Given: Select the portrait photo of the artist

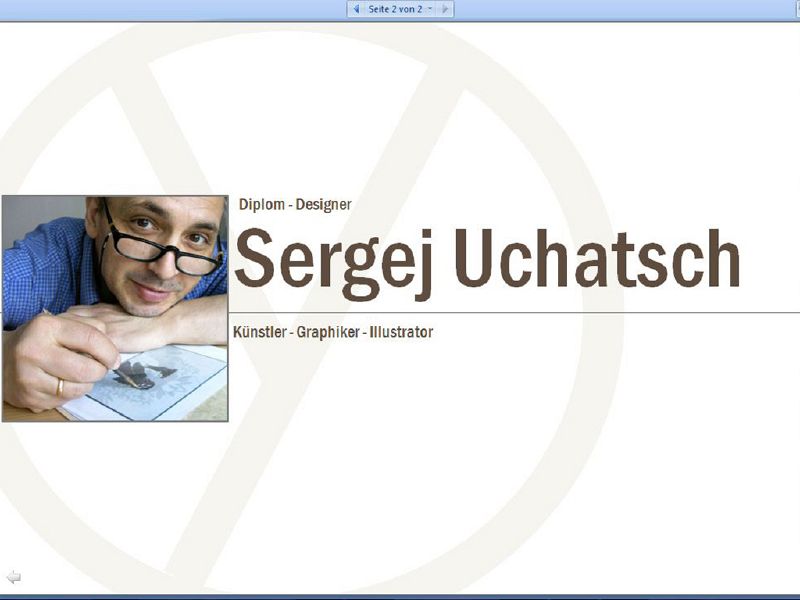Looking at the screenshot, I should pos(115,308).
